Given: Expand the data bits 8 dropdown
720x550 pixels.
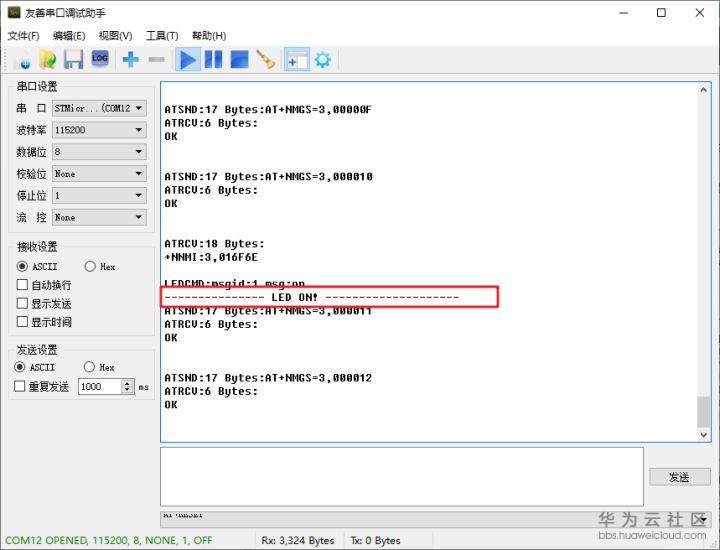Looking at the screenshot, I should tap(100, 152).
